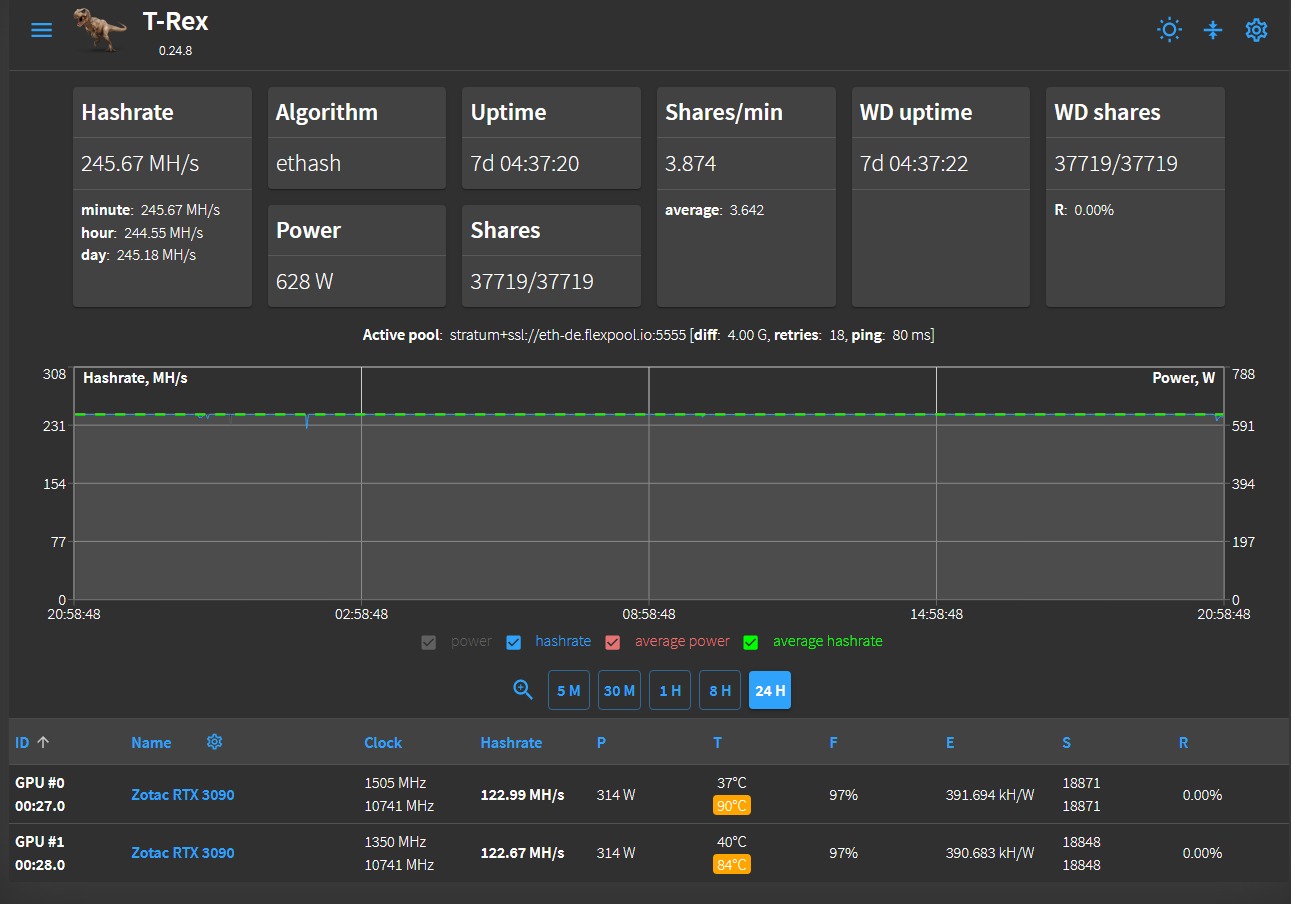Click the GPU #0 row ID cell

click(x=40, y=794)
